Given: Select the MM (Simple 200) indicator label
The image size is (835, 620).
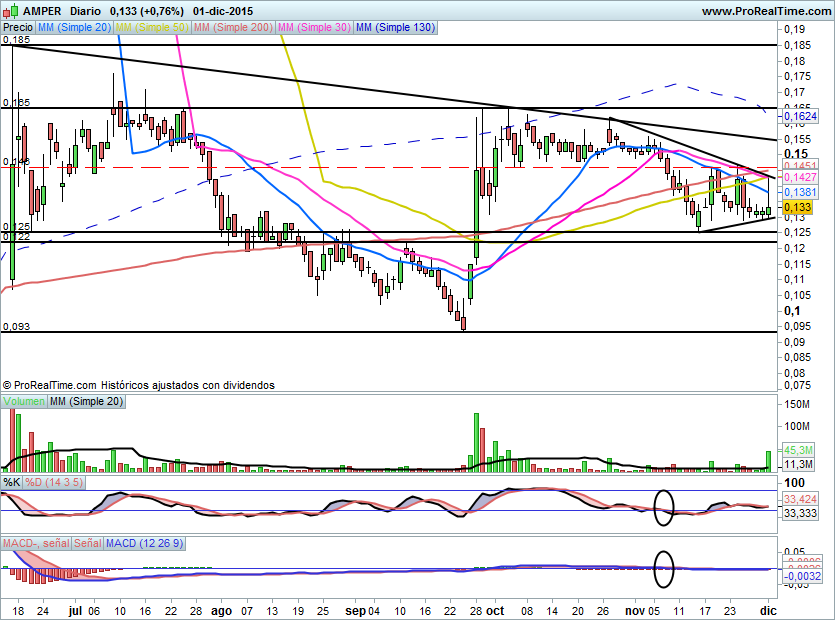Looking at the screenshot, I should click(x=232, y=28).
